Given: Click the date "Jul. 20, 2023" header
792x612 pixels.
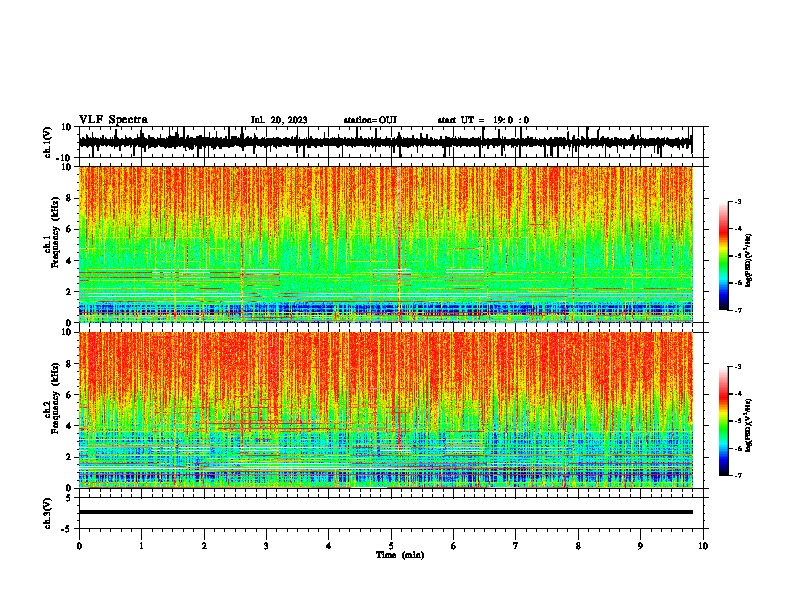Looking at the screenshot, I should 279,120.
